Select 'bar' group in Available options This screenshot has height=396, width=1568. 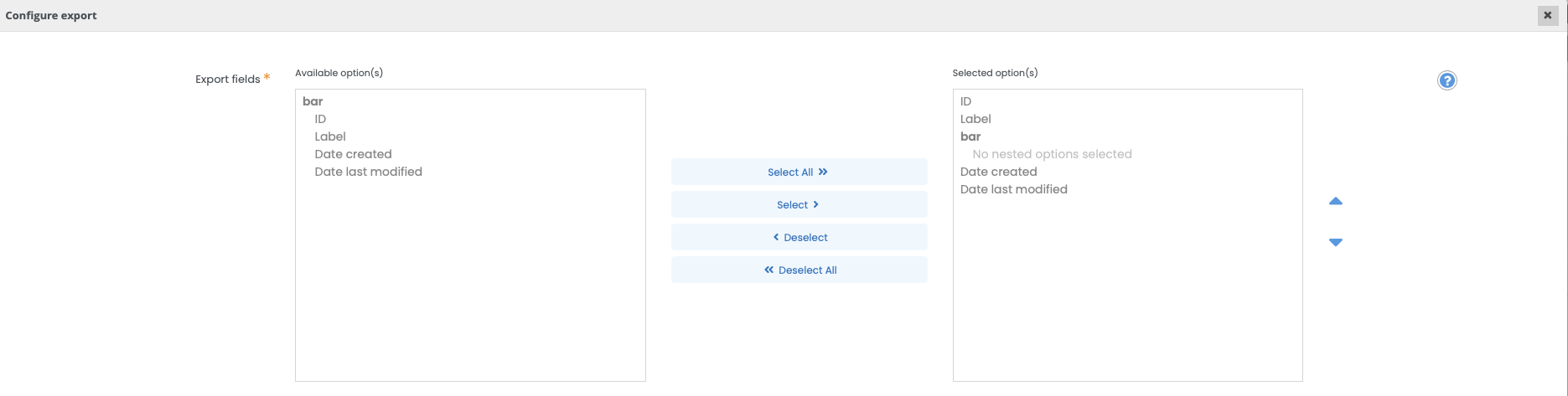pos(313,101)
